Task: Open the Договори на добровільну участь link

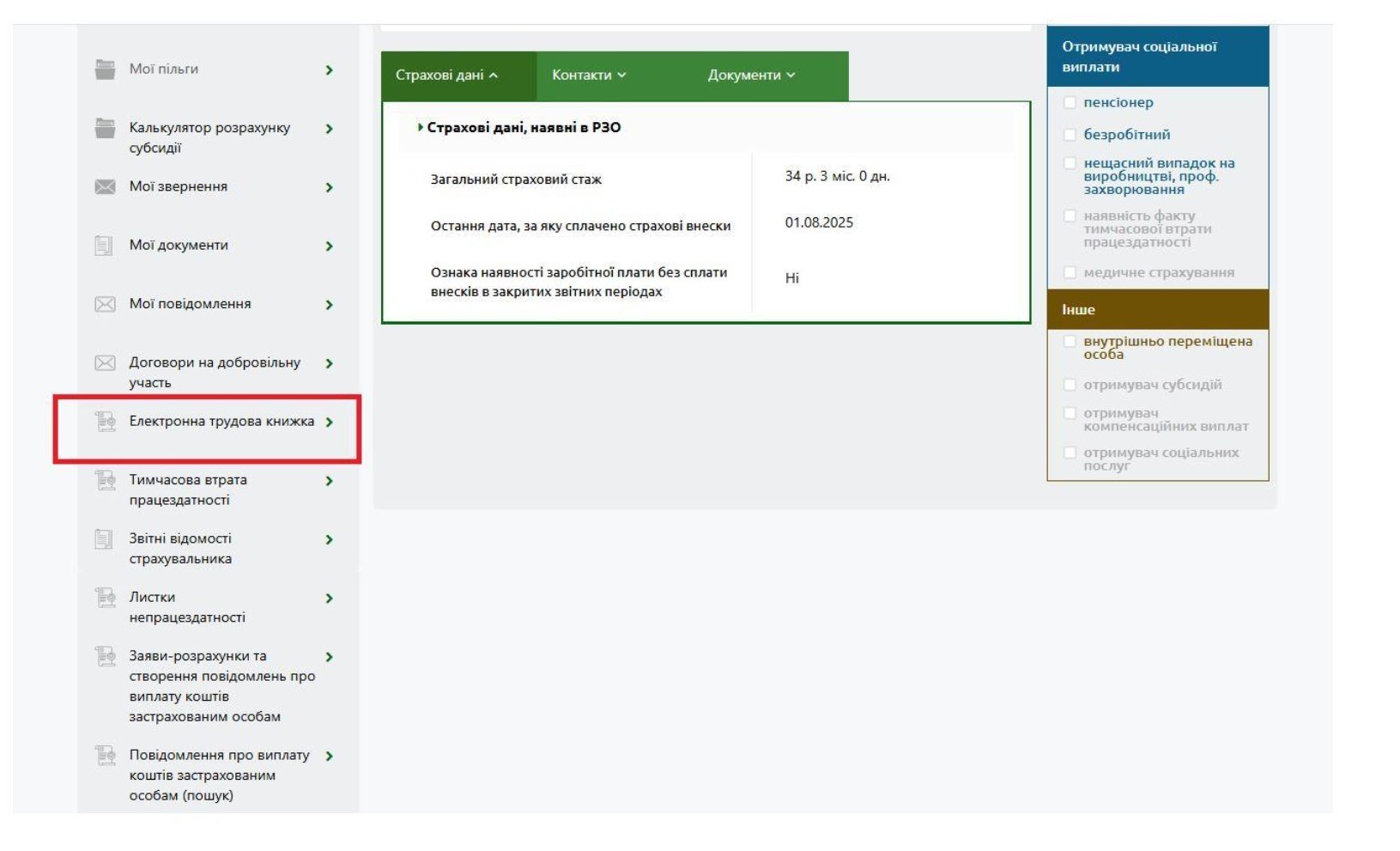Action: tap(214, 372)
